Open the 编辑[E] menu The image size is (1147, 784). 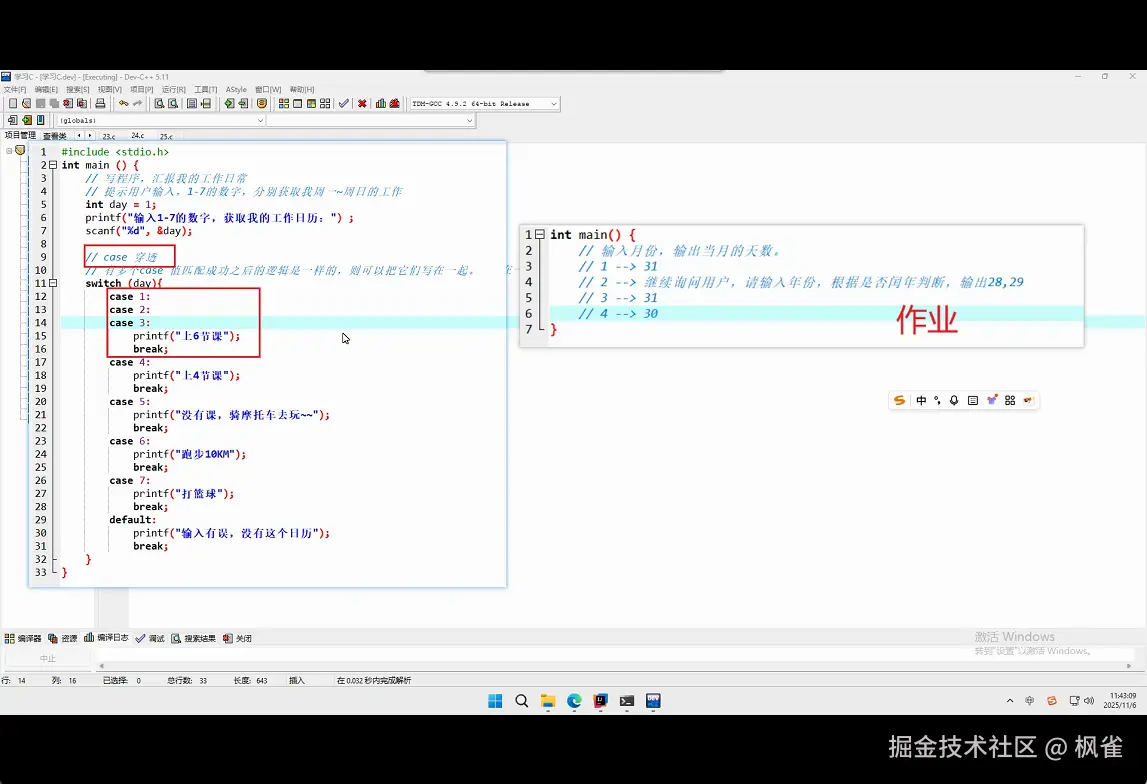[x=45, y=89]
